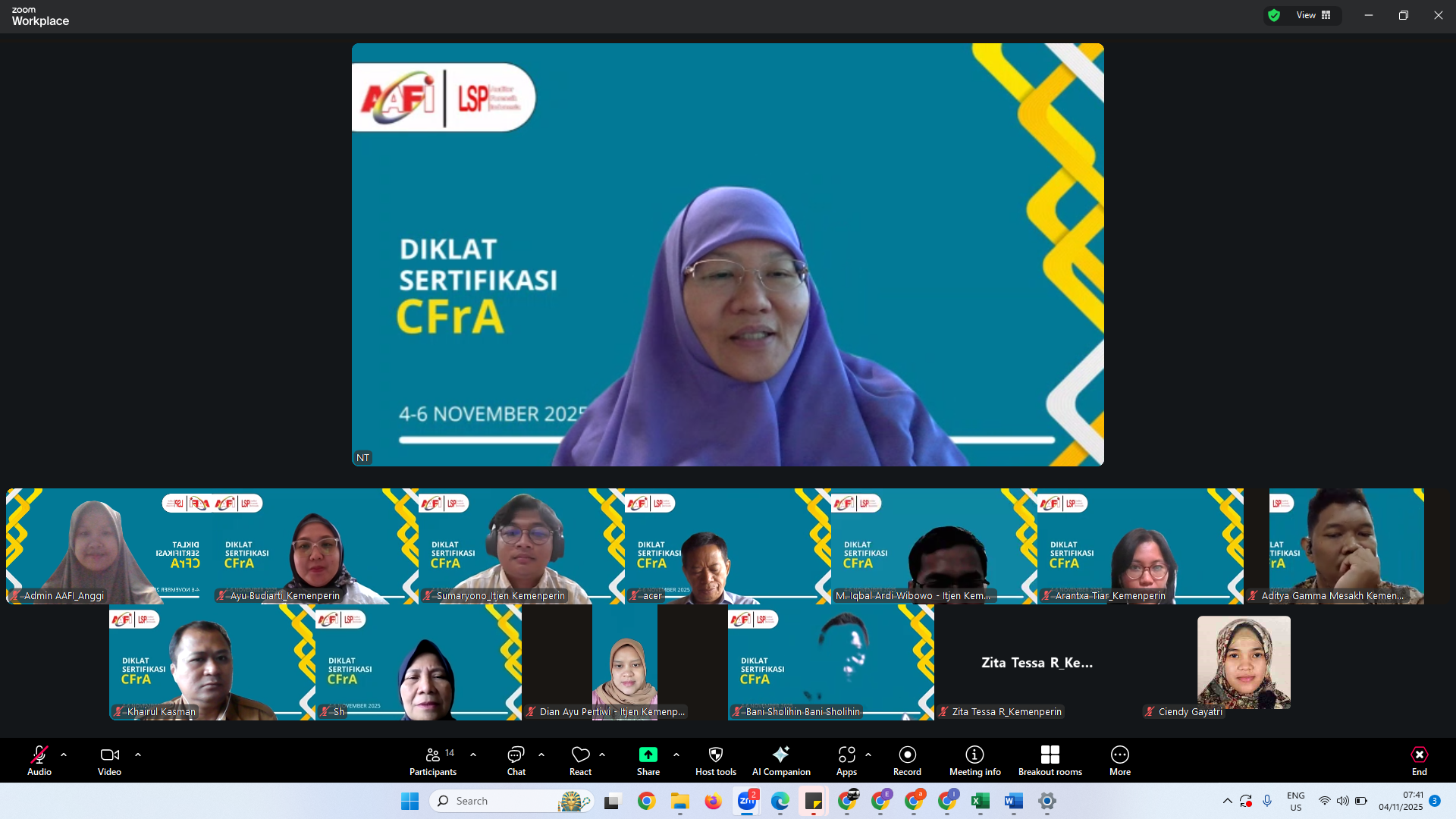Start recording with Record button
The width and height of the screenshot is (1456, 819).
[x=907, y=761]
